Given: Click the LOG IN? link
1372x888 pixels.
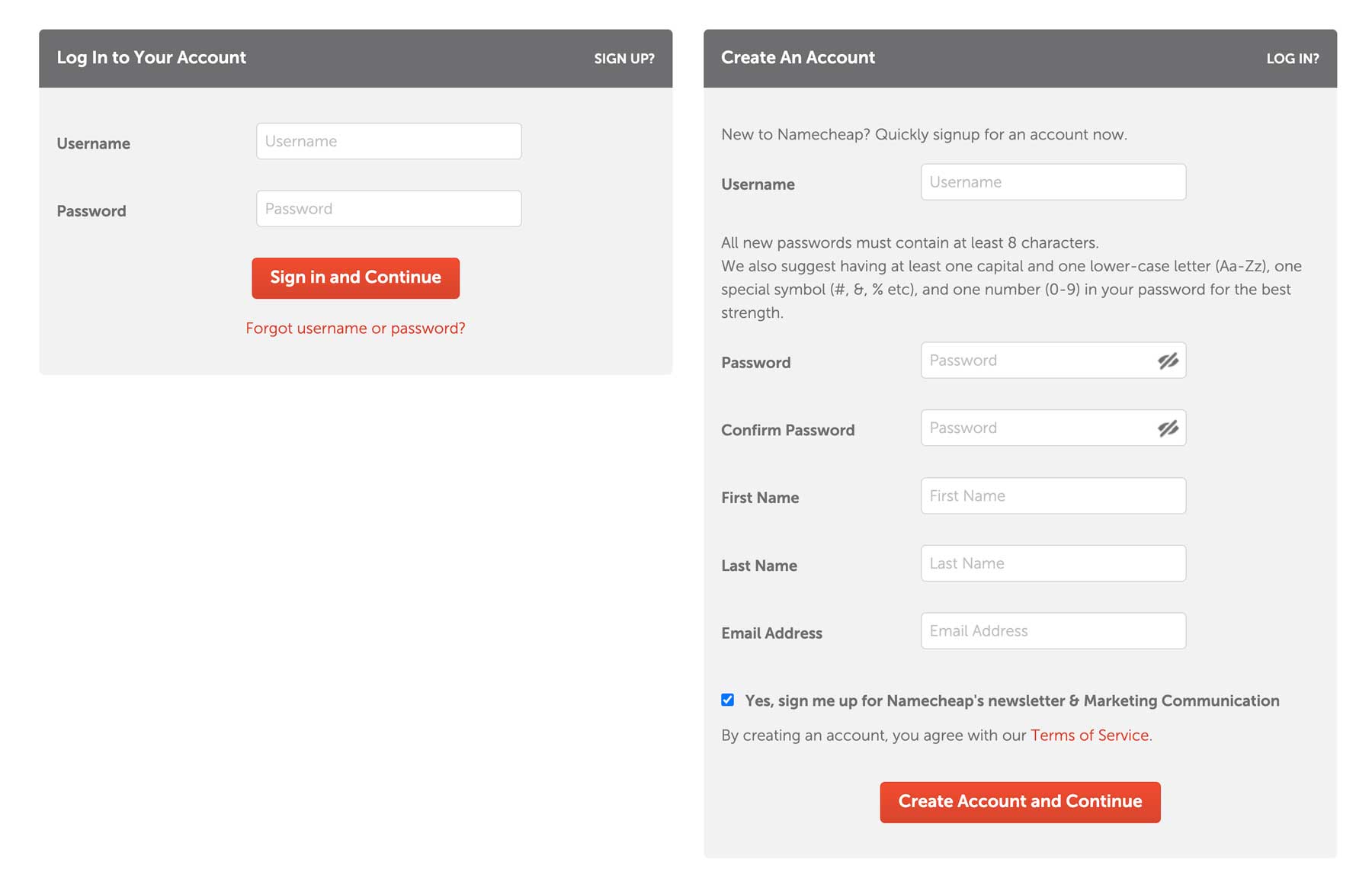Looking at the screenshot, I should point(1293,57).
